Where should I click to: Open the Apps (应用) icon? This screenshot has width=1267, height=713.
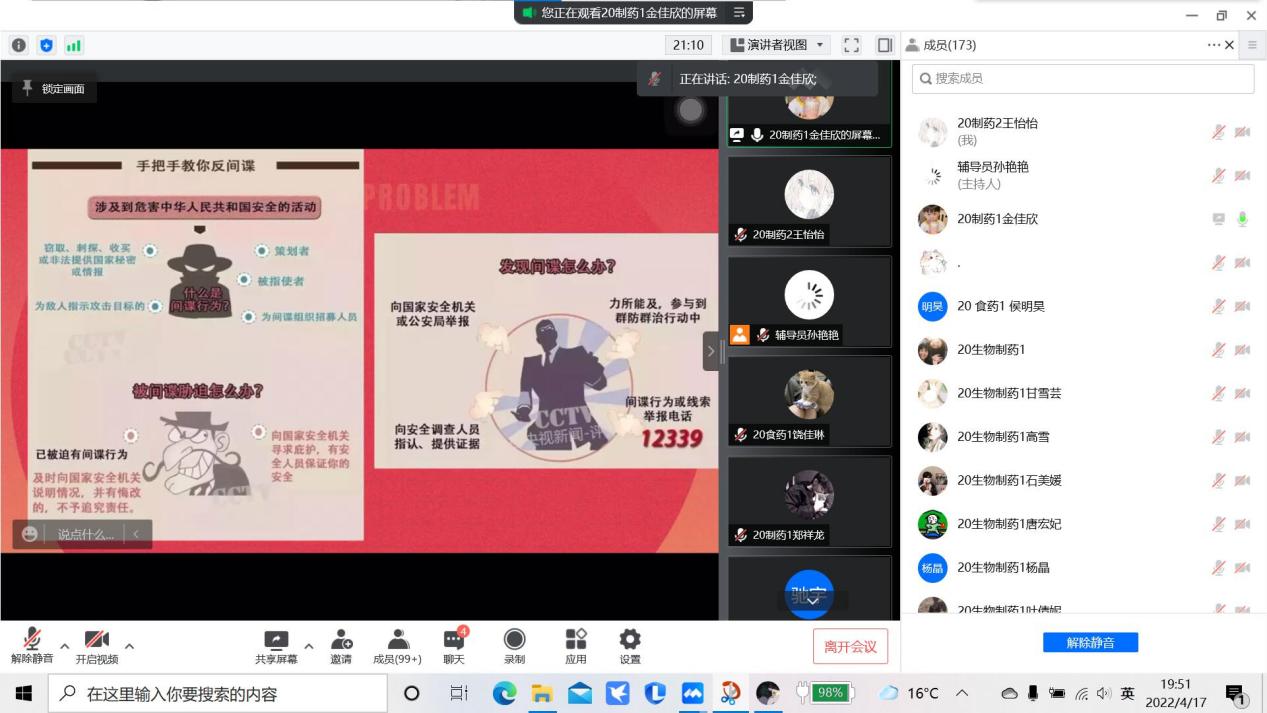coord(575,646)
